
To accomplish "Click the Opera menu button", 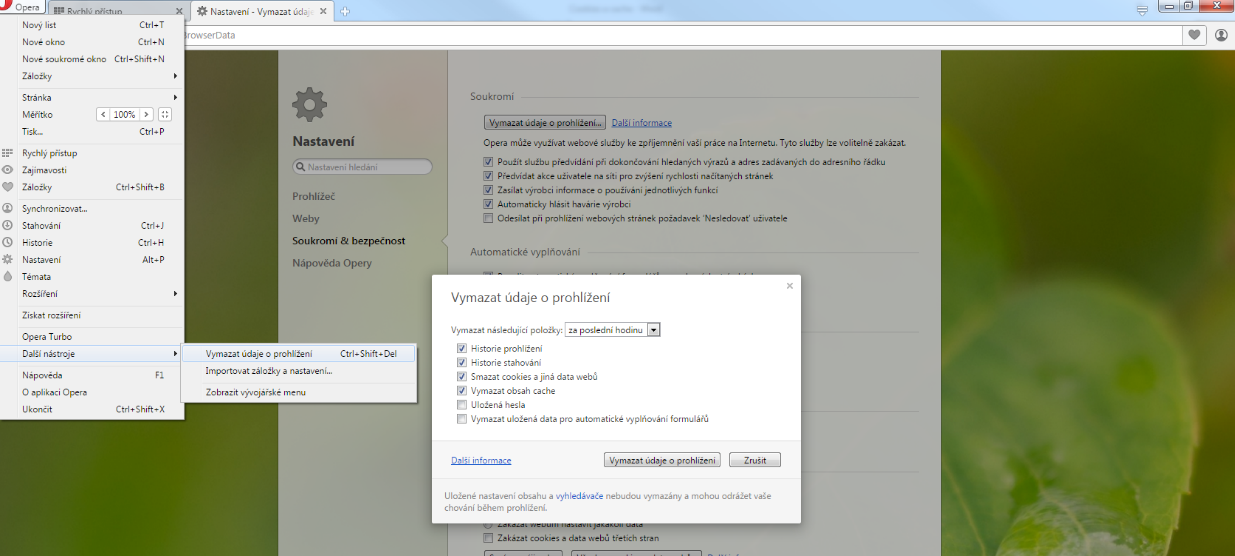I will [x=23, y=7].
